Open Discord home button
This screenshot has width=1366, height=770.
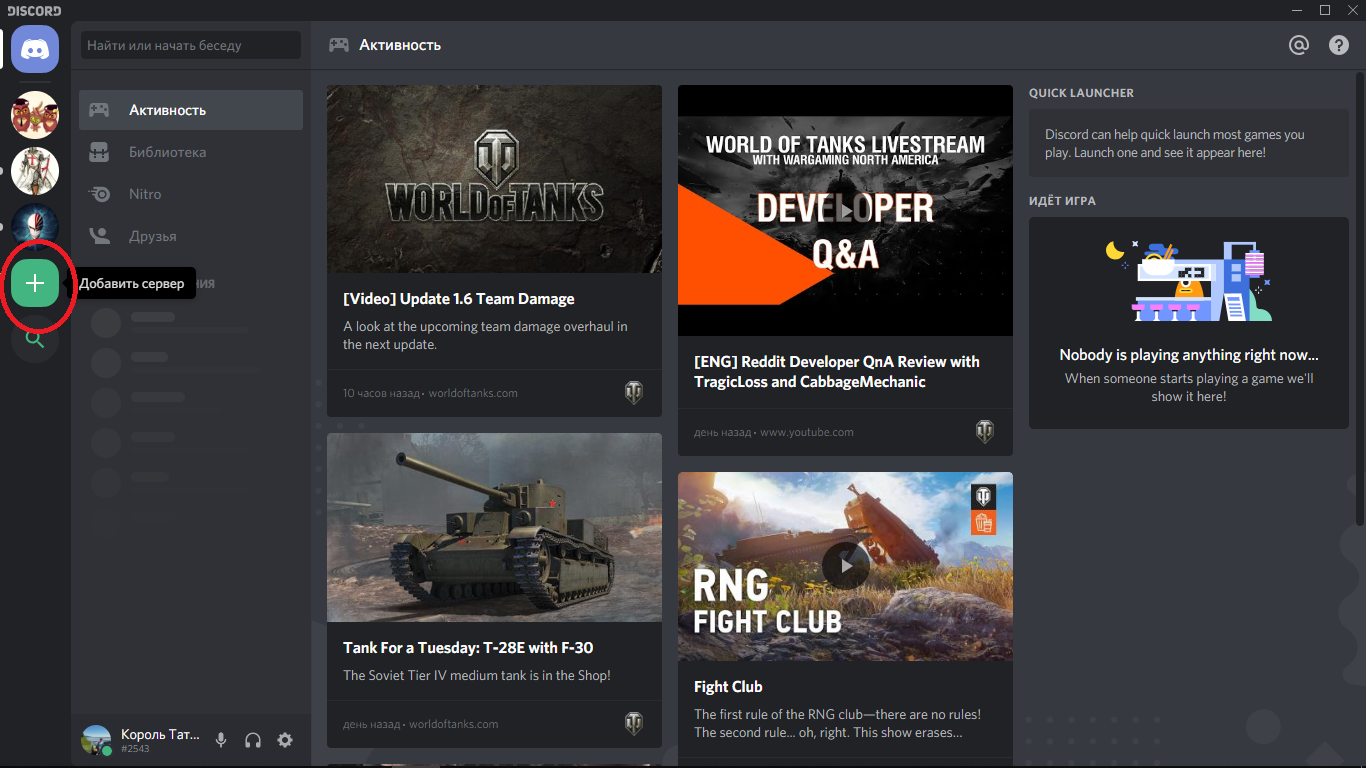(35, 49)
